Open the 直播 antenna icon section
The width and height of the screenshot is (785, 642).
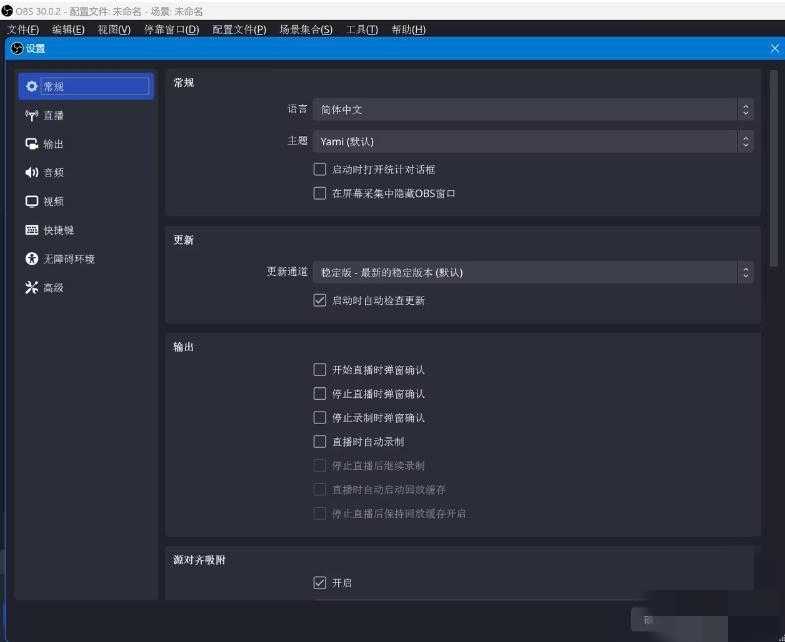[x=32, y=115]
